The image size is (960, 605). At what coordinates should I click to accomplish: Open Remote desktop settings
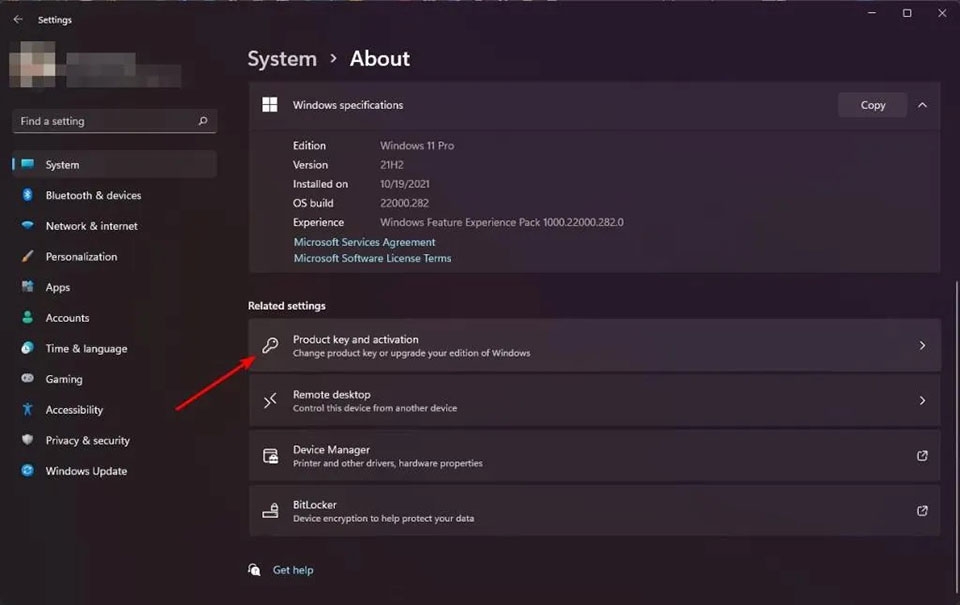tap(594, 400)
